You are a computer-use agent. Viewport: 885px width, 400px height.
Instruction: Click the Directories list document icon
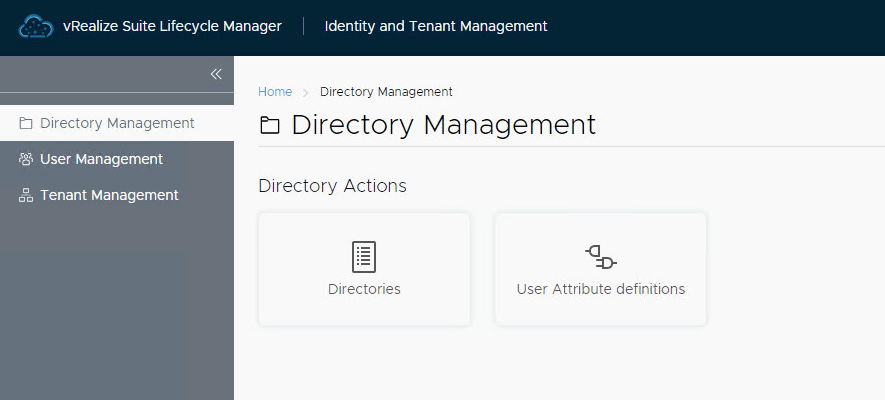tap(364, 257)
